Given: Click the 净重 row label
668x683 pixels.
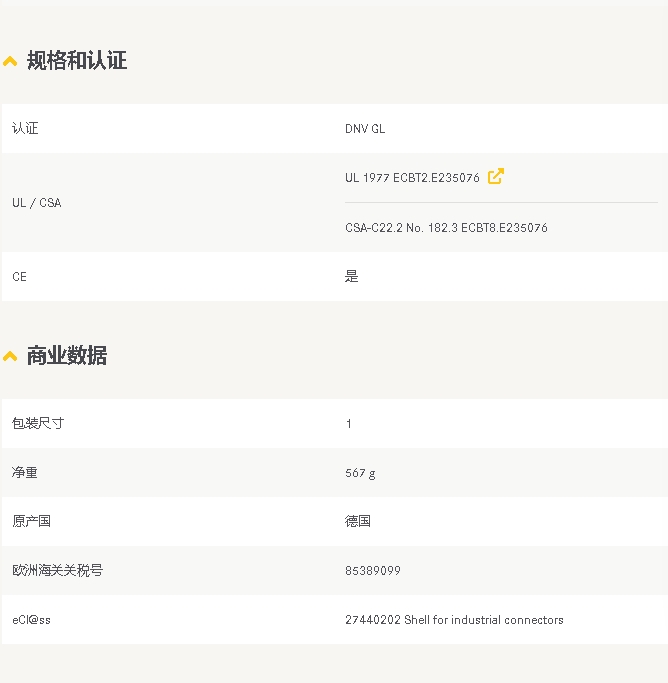Looking at the screenshot, I should click(x=25, y=473).
